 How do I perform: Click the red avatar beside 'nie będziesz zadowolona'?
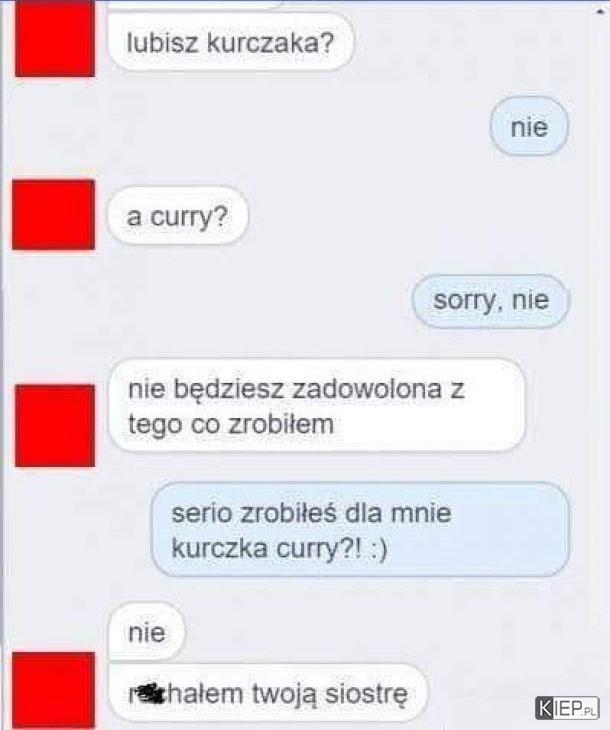(x=55, y=426)
